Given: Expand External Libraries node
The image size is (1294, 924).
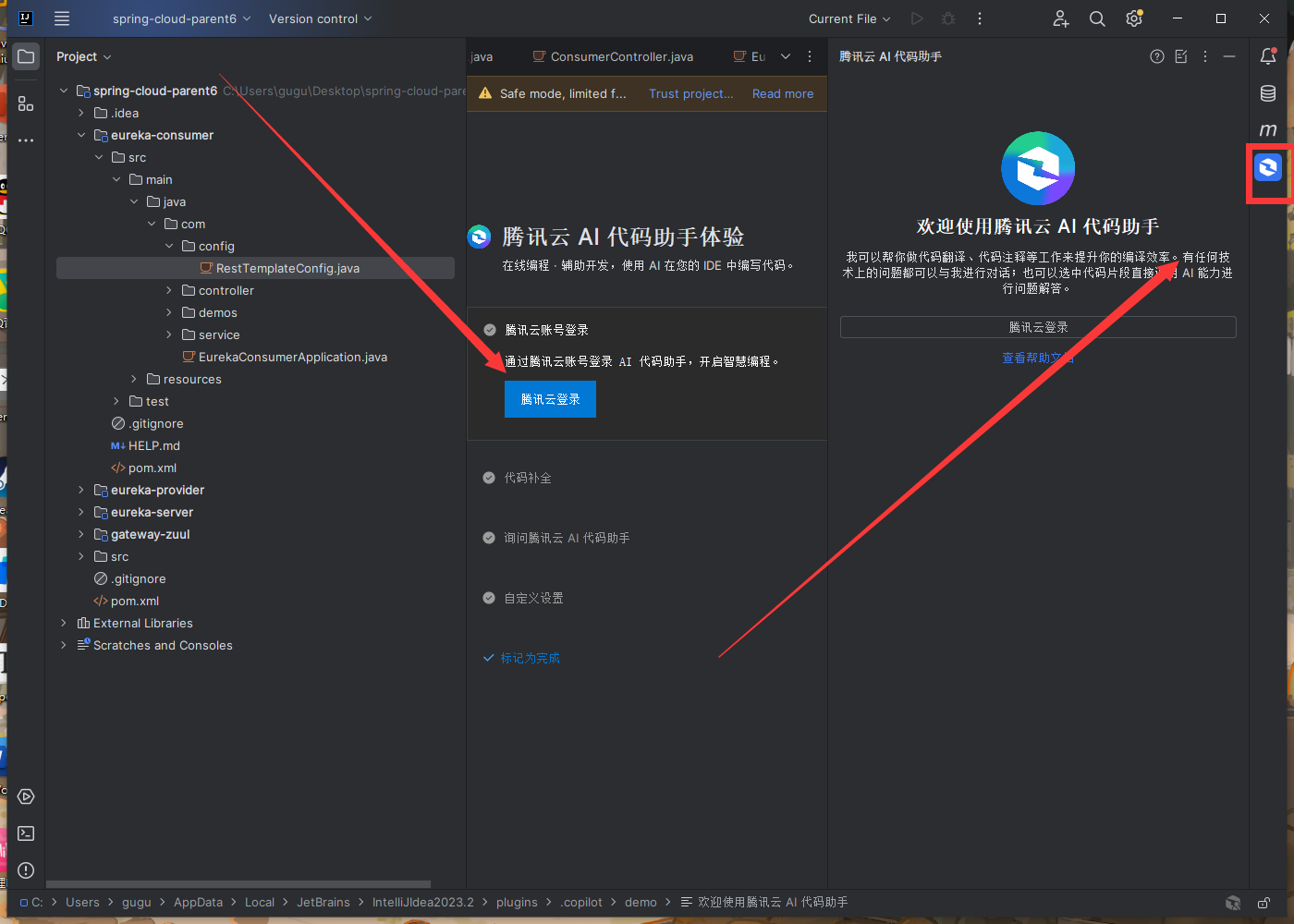Looking at the screenshot, I should (64, 623).
